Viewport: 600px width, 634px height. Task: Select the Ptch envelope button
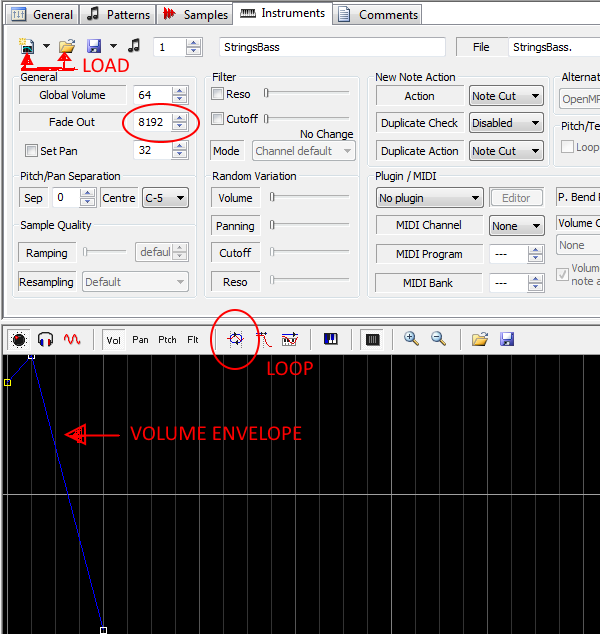[167, 340]
